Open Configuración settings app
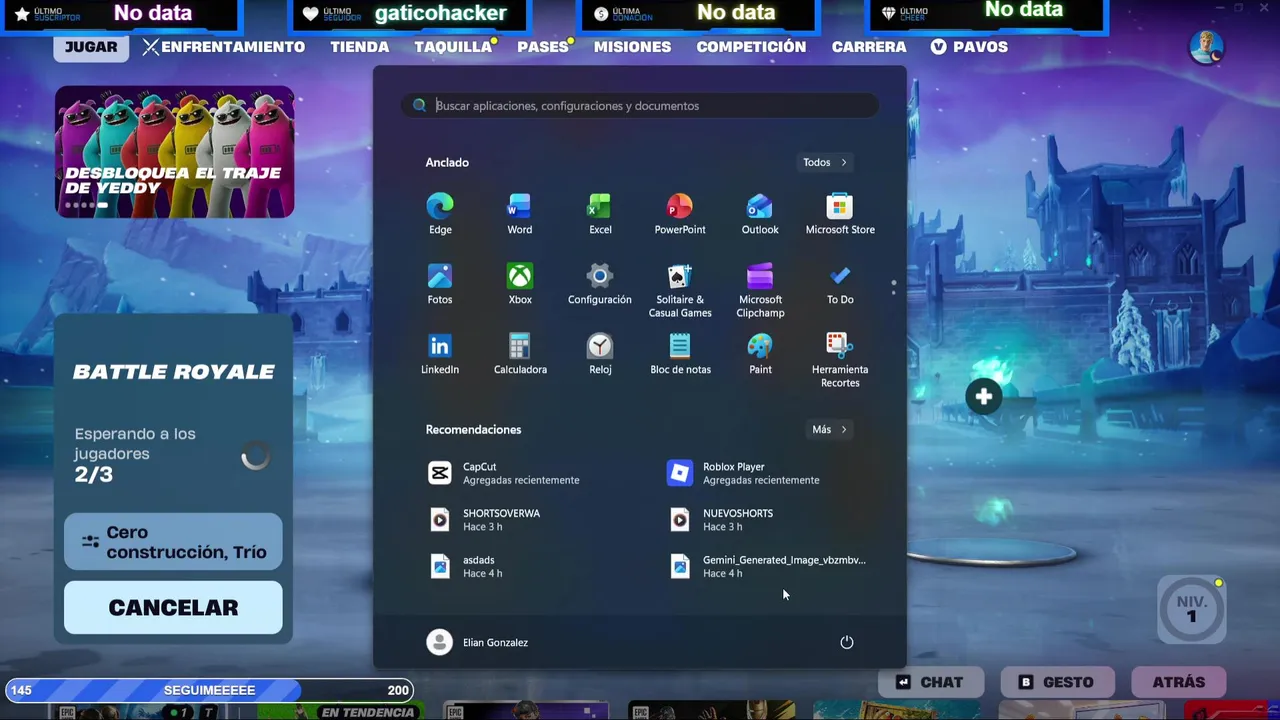1280x720 pixels. pos(600,285)
